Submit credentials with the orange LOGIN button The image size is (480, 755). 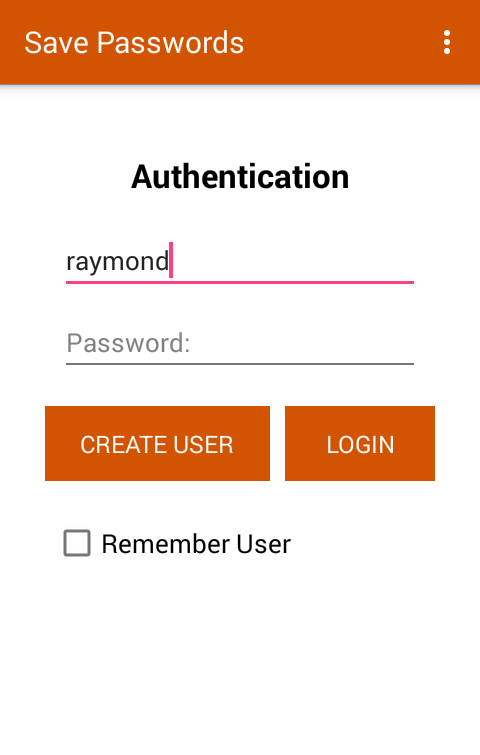[360, 443]
